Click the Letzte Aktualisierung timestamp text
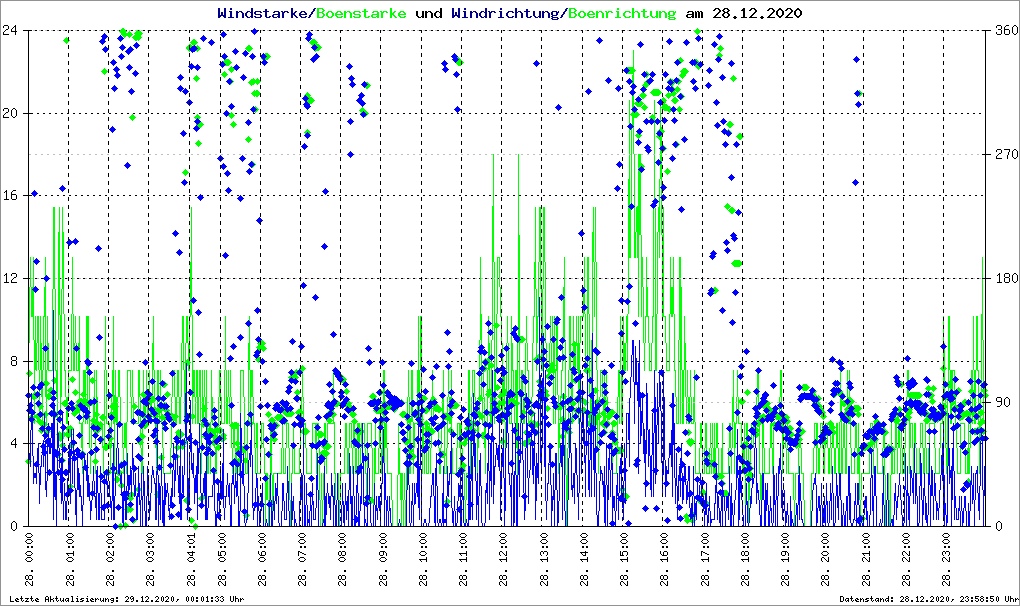Viewport: 1020px width, 606px height. 123,599
